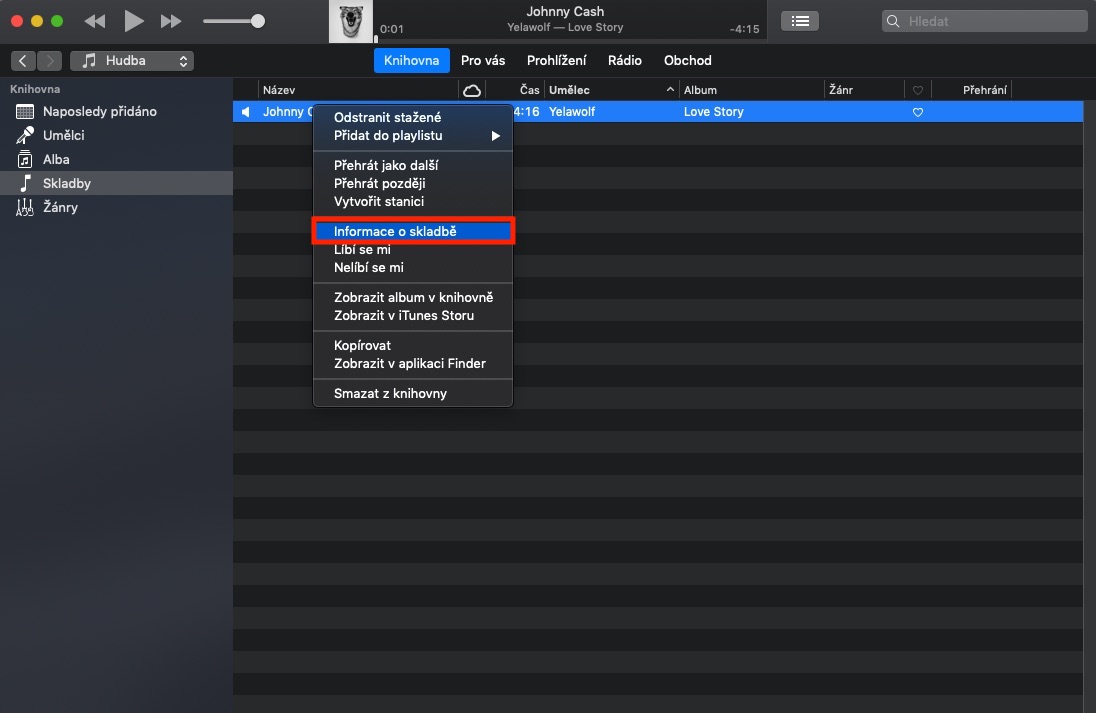Sort by the Přehrání column header
This screenshot has height=713, width=1096.
(985, 90)
